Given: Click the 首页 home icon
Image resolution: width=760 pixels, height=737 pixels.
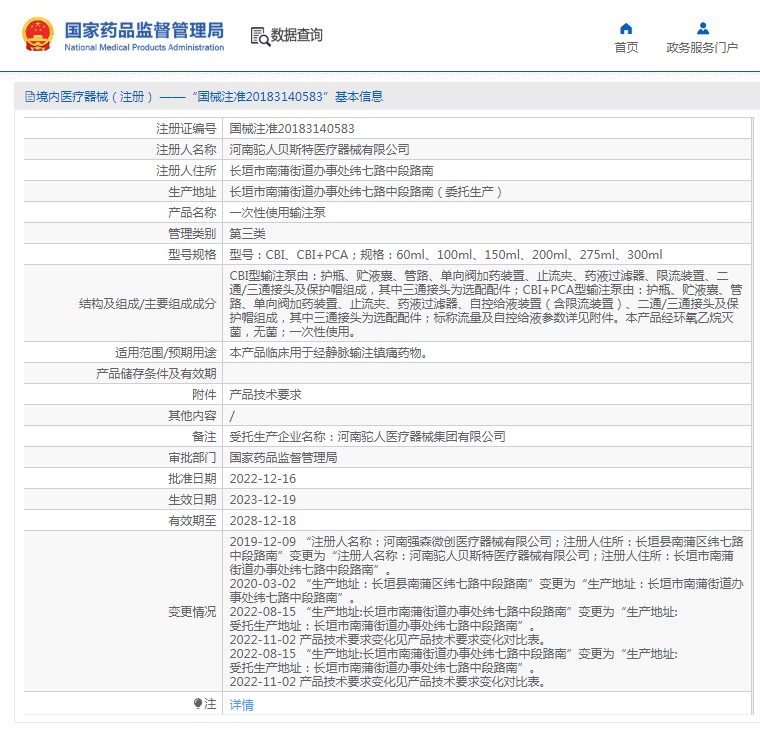Looking at the screenshot, I should click(x=626, y=29).
